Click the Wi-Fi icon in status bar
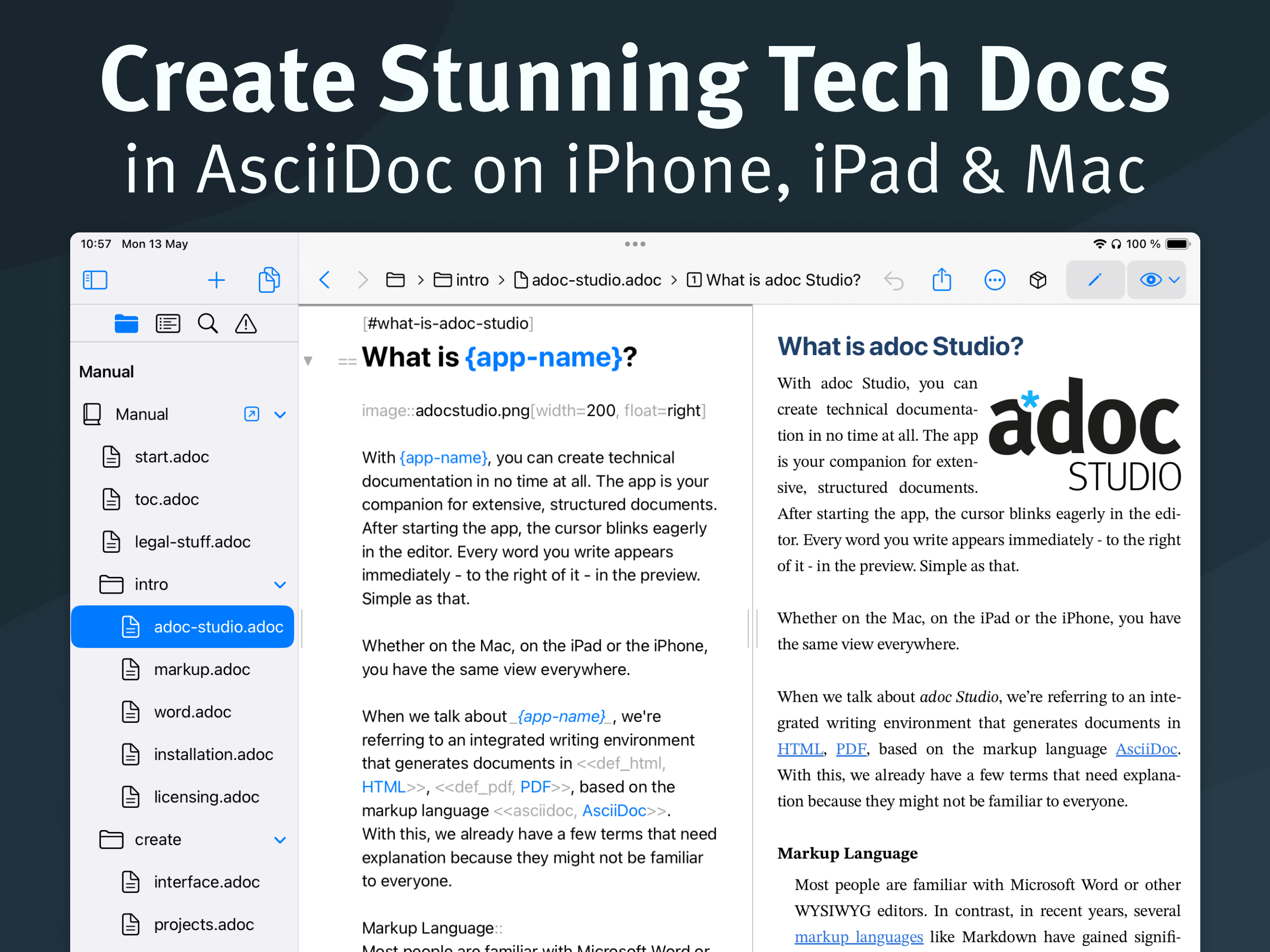The image size is (1270, 952). coord(1099,244)
